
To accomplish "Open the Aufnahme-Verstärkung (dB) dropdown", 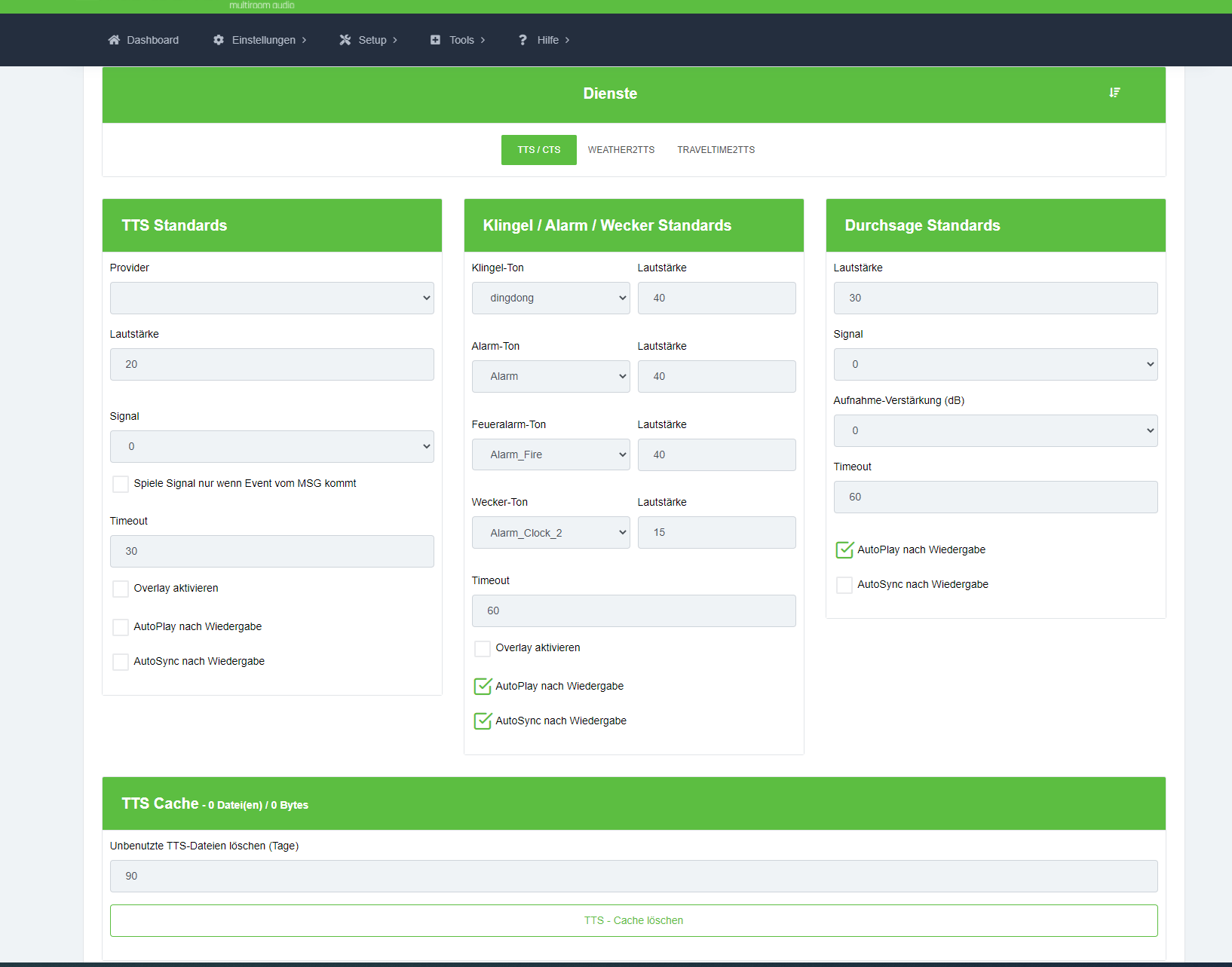I will pyautogui.click(x=996, y=430).
